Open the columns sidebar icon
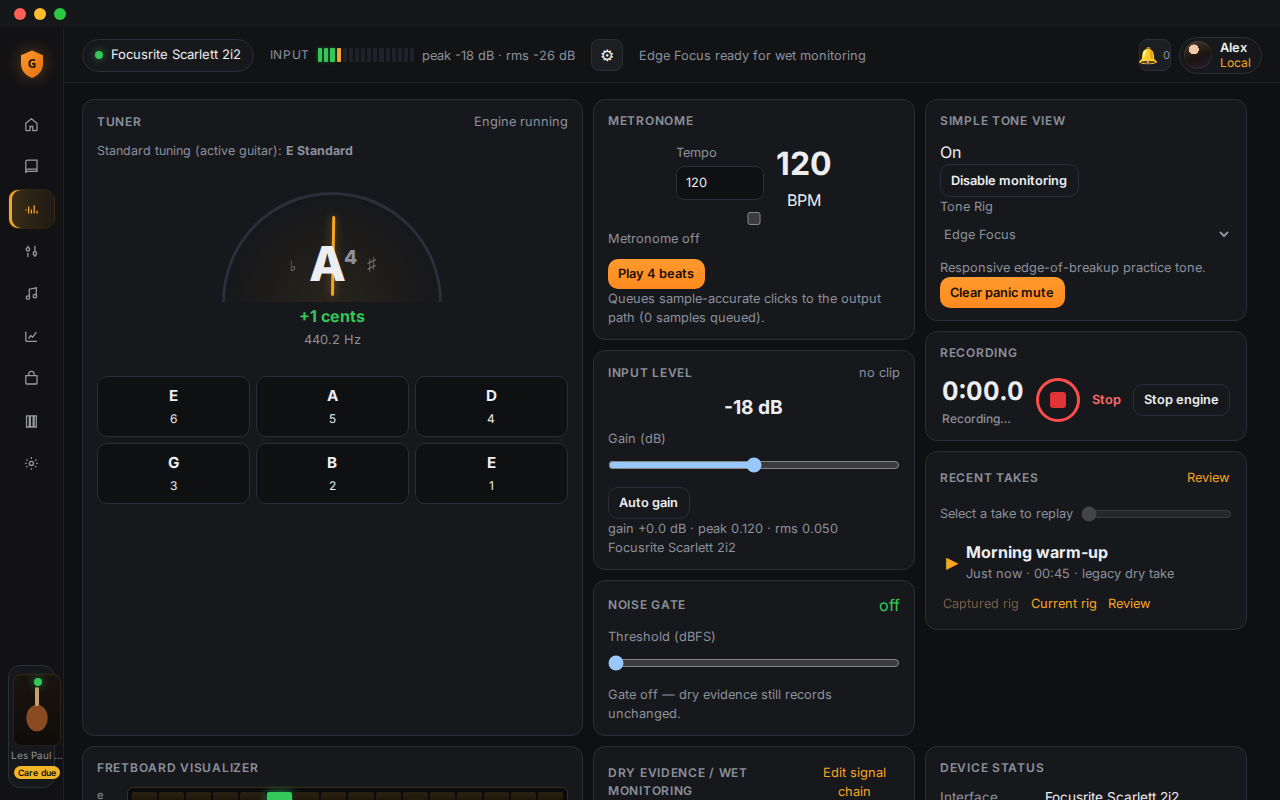Viewport: 1280px width, 800px height. click(31, 421)
